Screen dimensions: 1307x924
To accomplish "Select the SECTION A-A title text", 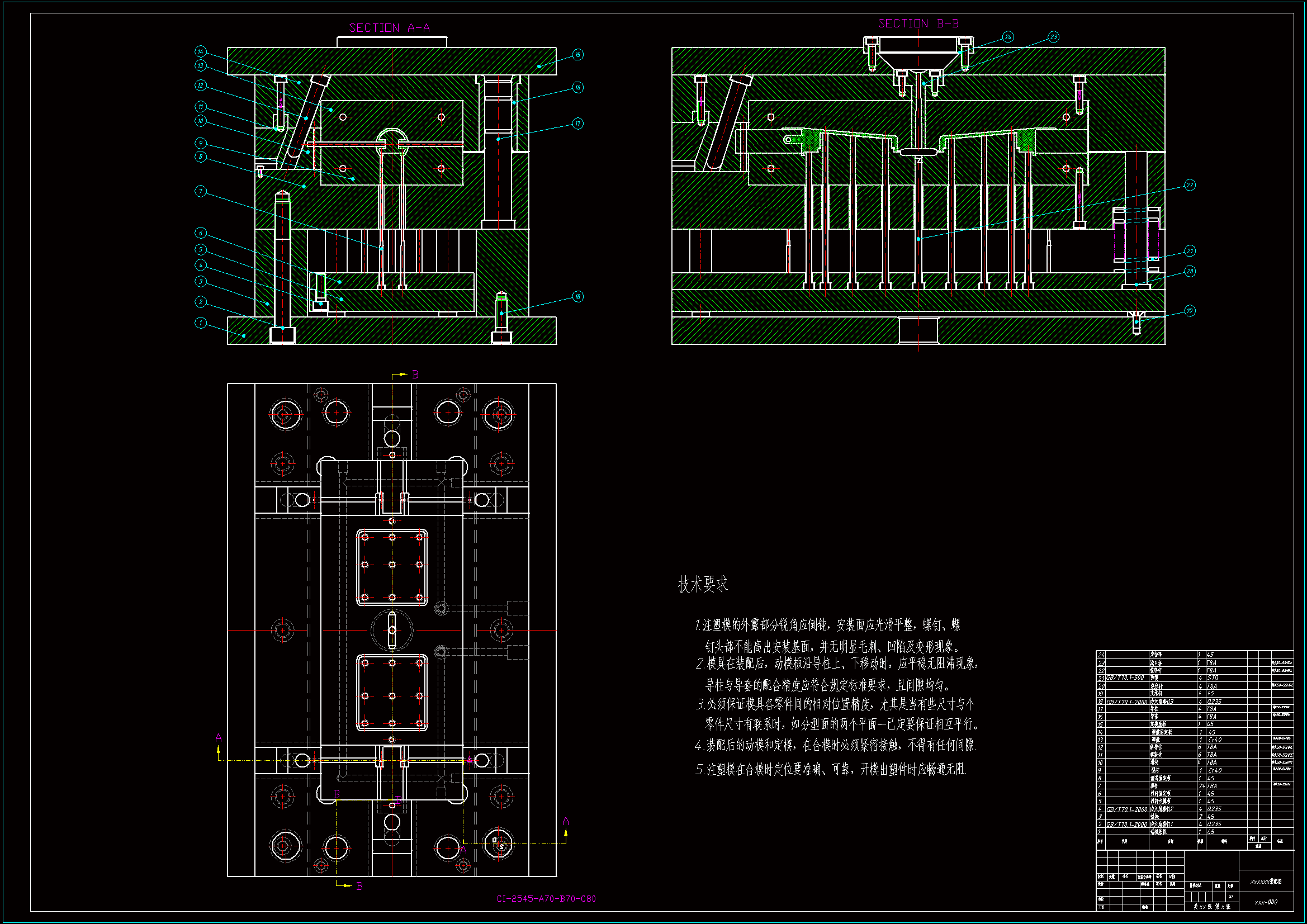I will (x=389, y=28).
